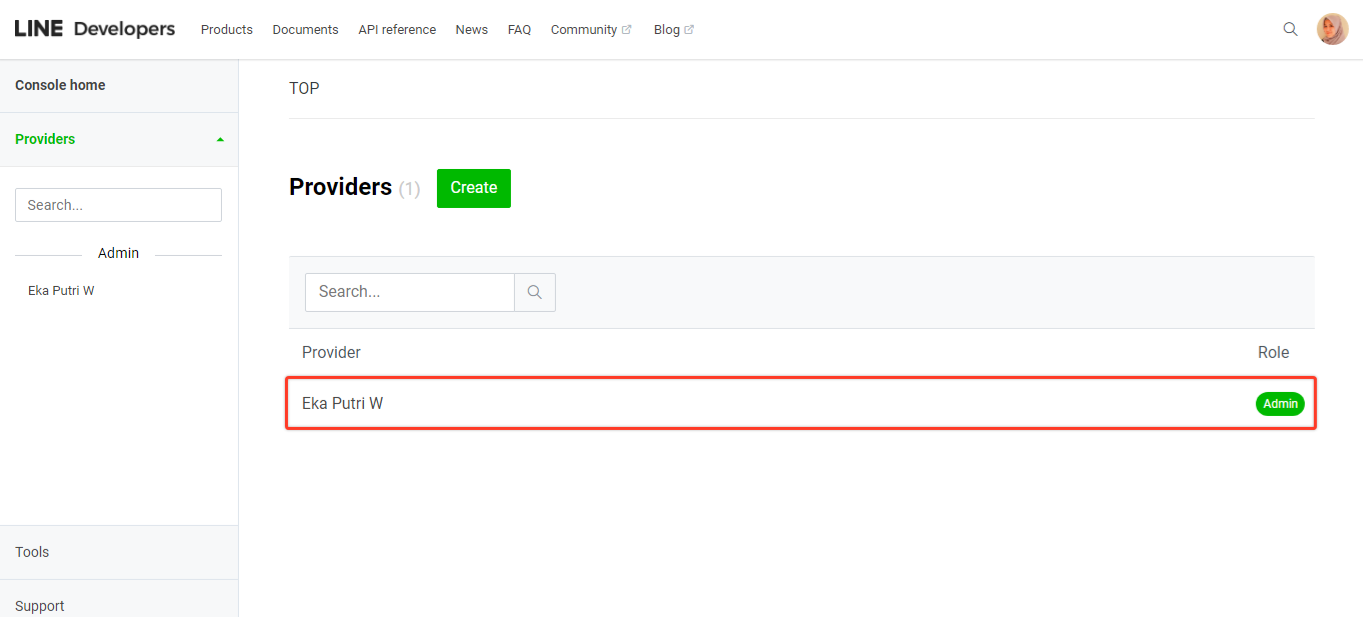Focus the sidebar Search field

tap(118, 205)
